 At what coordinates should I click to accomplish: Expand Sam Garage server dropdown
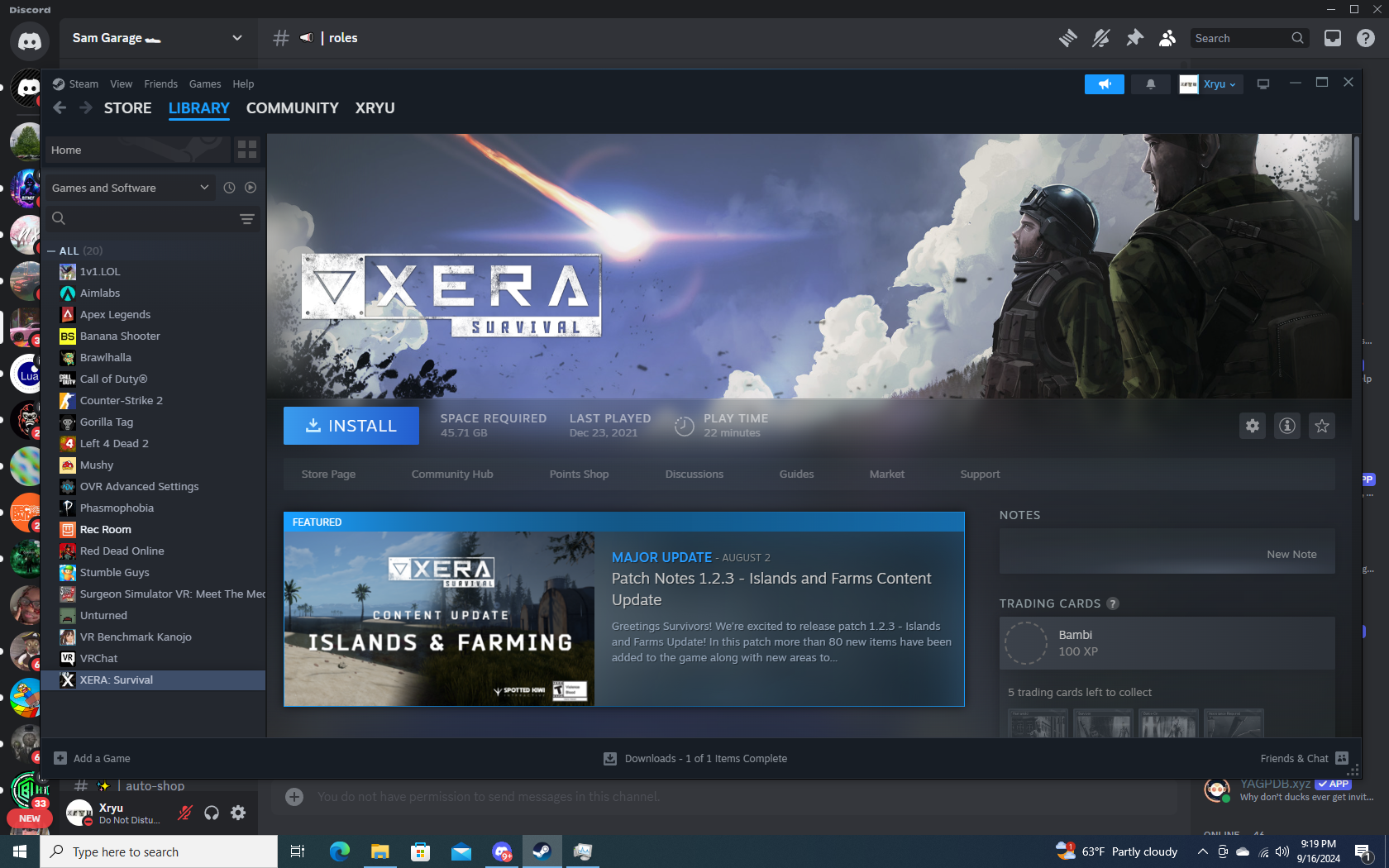click(237, 38)
